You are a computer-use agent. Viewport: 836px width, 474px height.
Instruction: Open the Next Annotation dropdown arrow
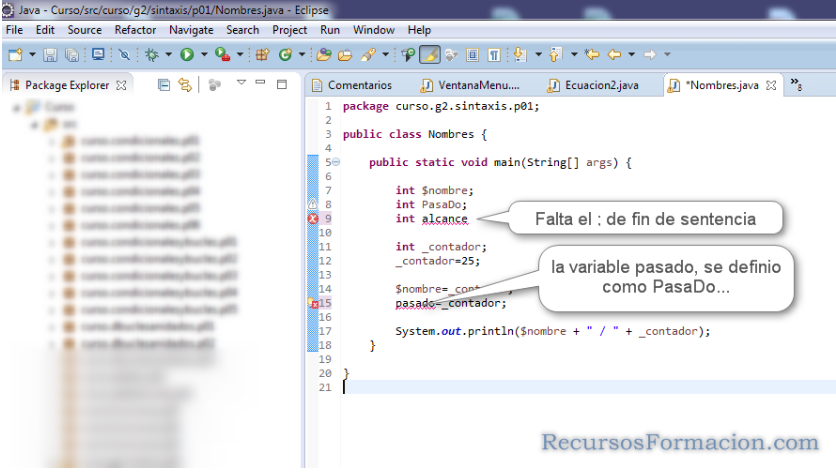click(538, 54)
